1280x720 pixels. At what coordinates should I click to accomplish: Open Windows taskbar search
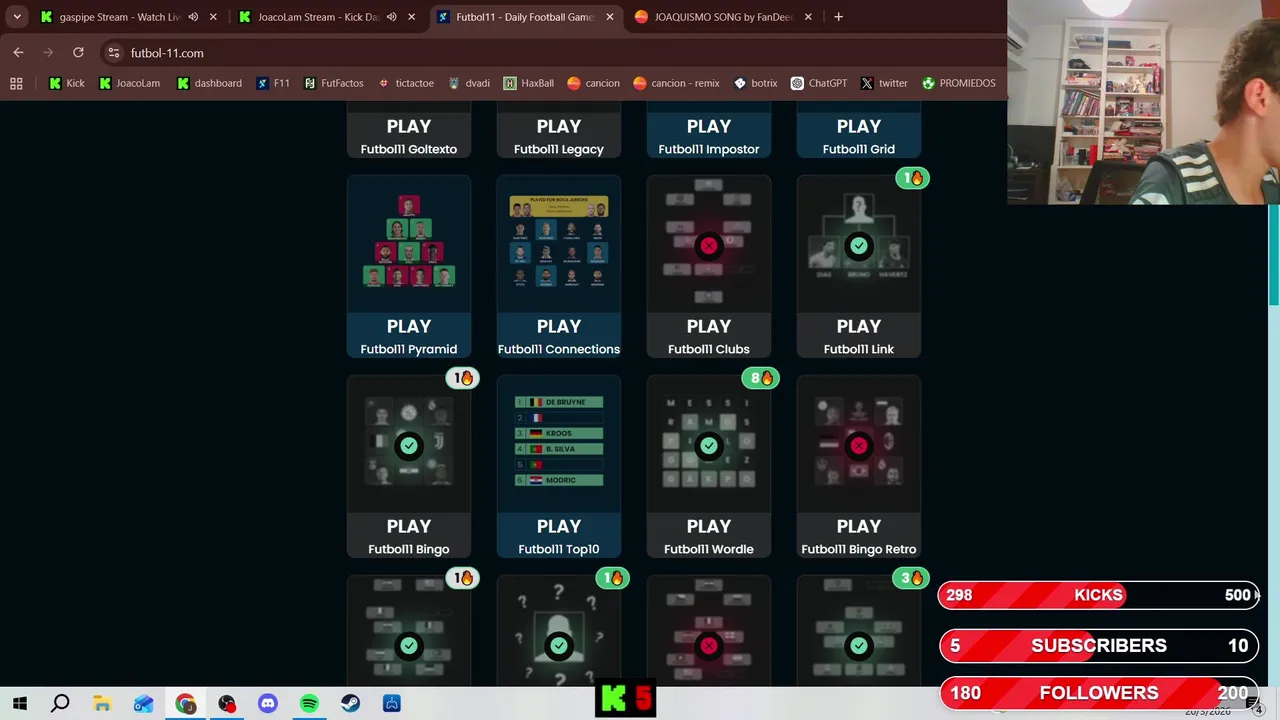(60, 704)
